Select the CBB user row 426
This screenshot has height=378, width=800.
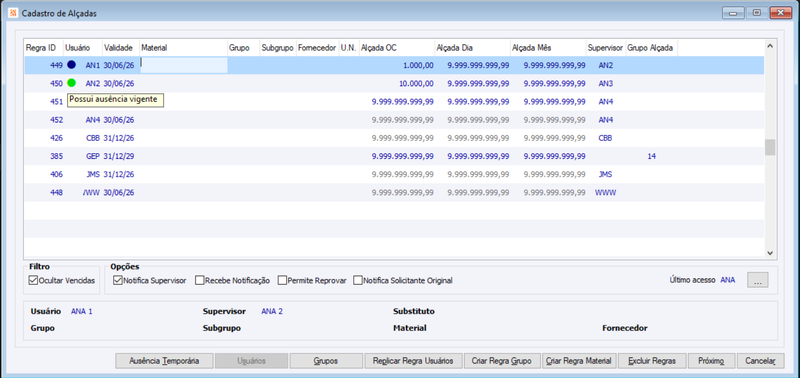point(394,138)
